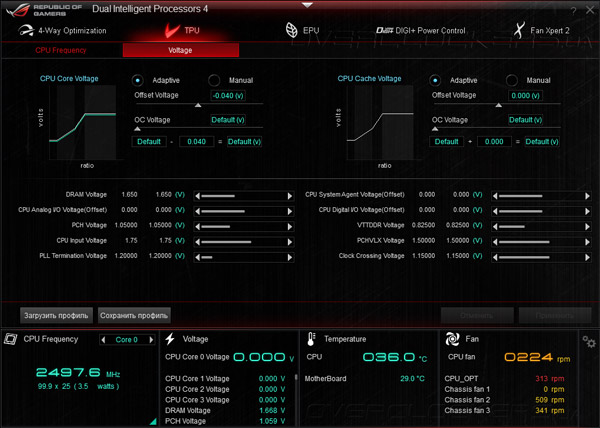The height and width of the screenshot is (428, 600).
Task: Click the CPU Core OC Voltage Default field
Action: [228, 120]
